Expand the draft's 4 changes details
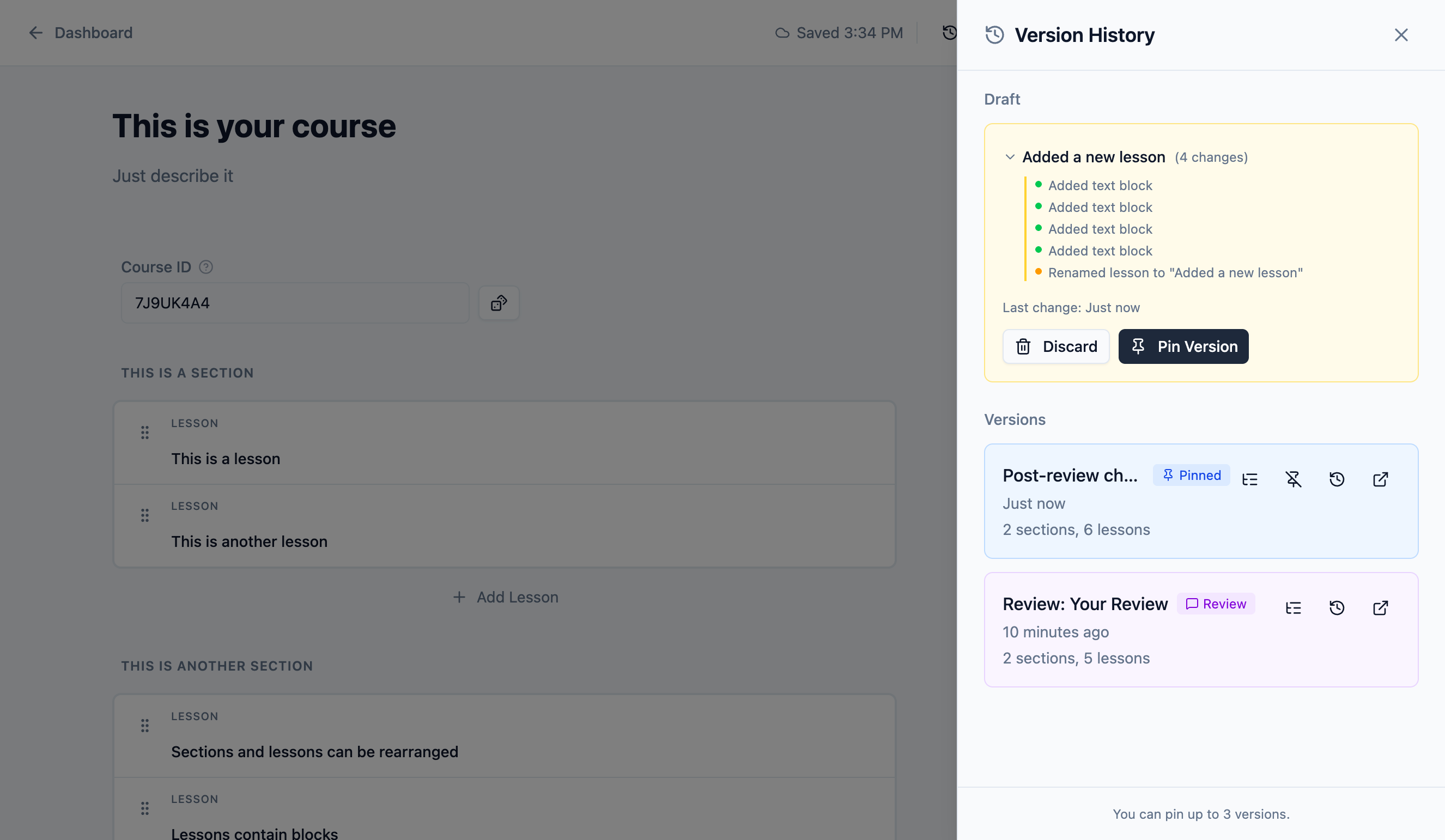1445x840 pixels. 1211,156
